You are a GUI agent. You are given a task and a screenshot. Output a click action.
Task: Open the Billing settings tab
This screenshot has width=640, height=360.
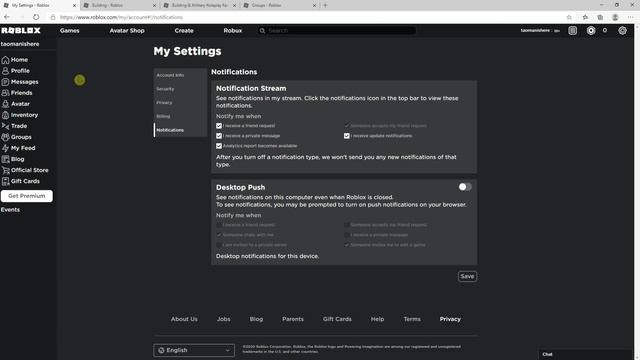[163, 116]
